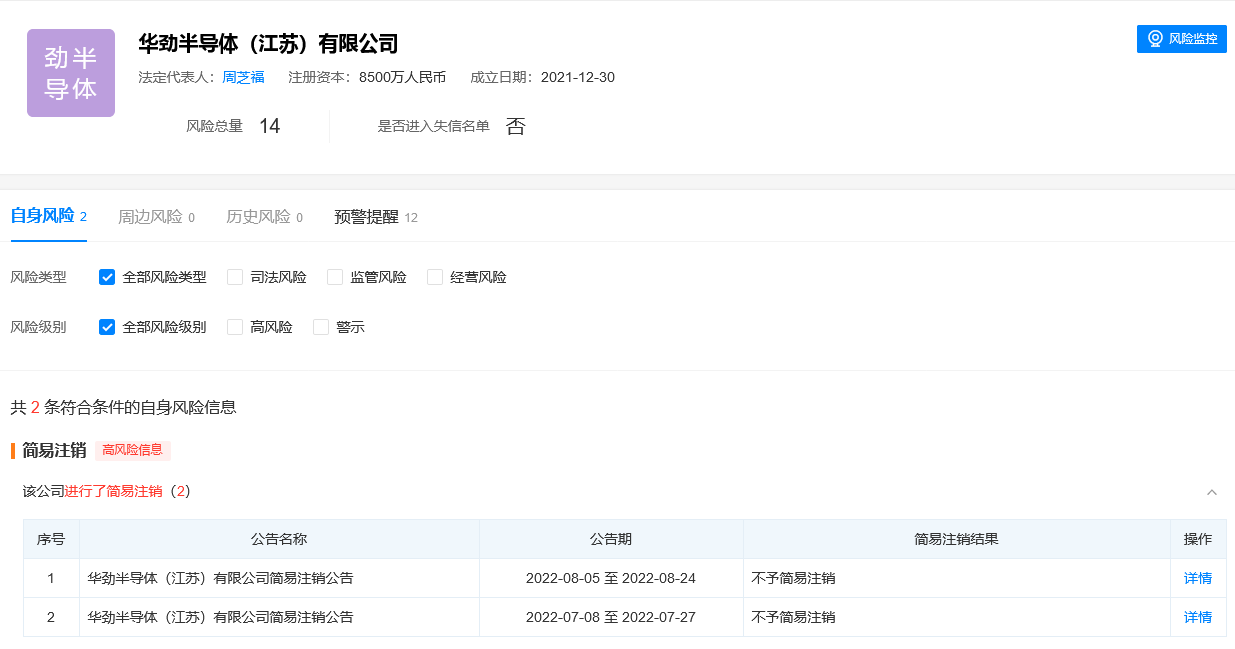Screen dimensions: 1235x649
Task: Switch to the 周边风险 tab
Action: click(x=156, y=217)
